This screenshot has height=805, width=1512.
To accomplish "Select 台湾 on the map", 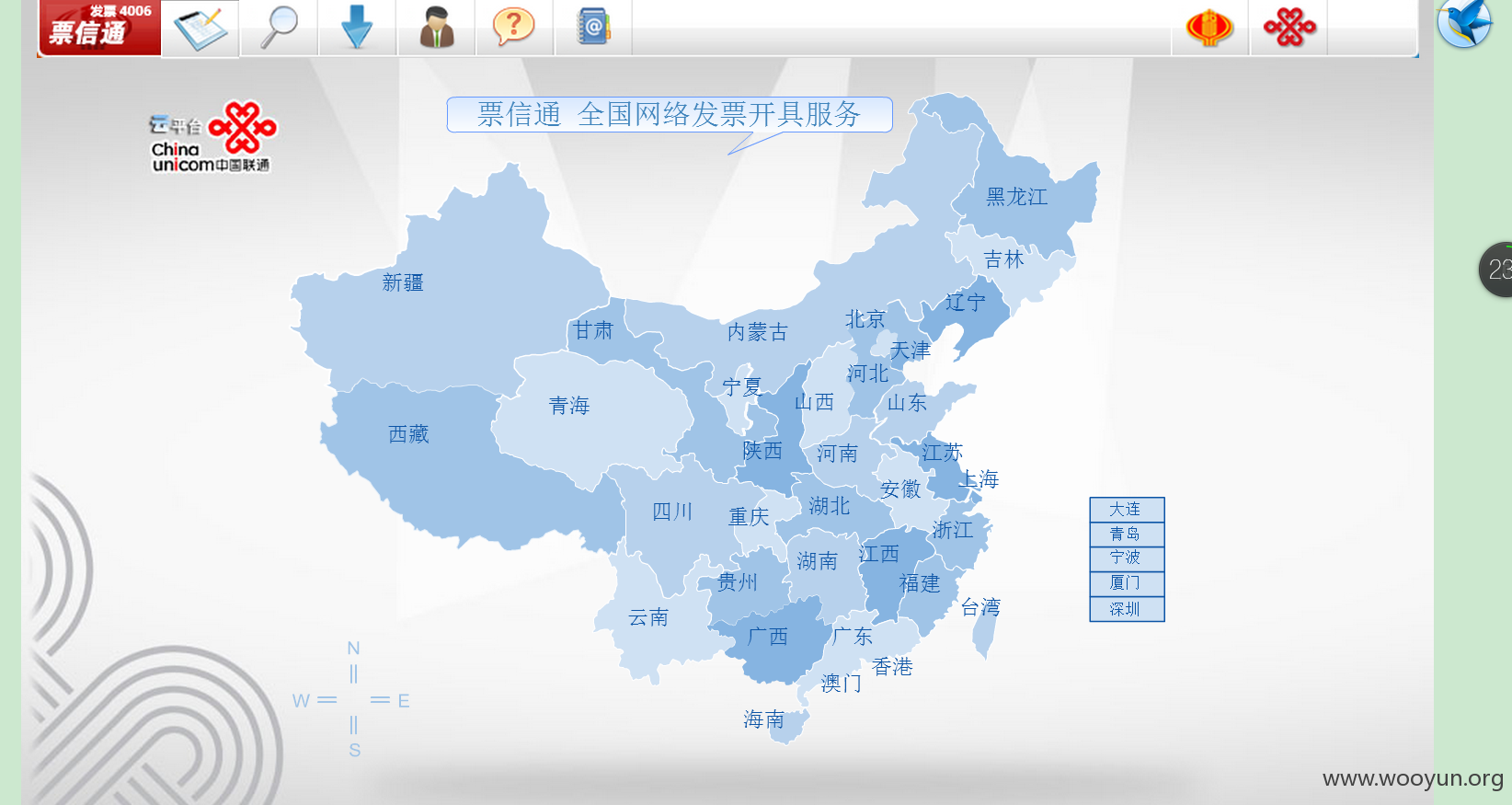I will tap(980, 607).
